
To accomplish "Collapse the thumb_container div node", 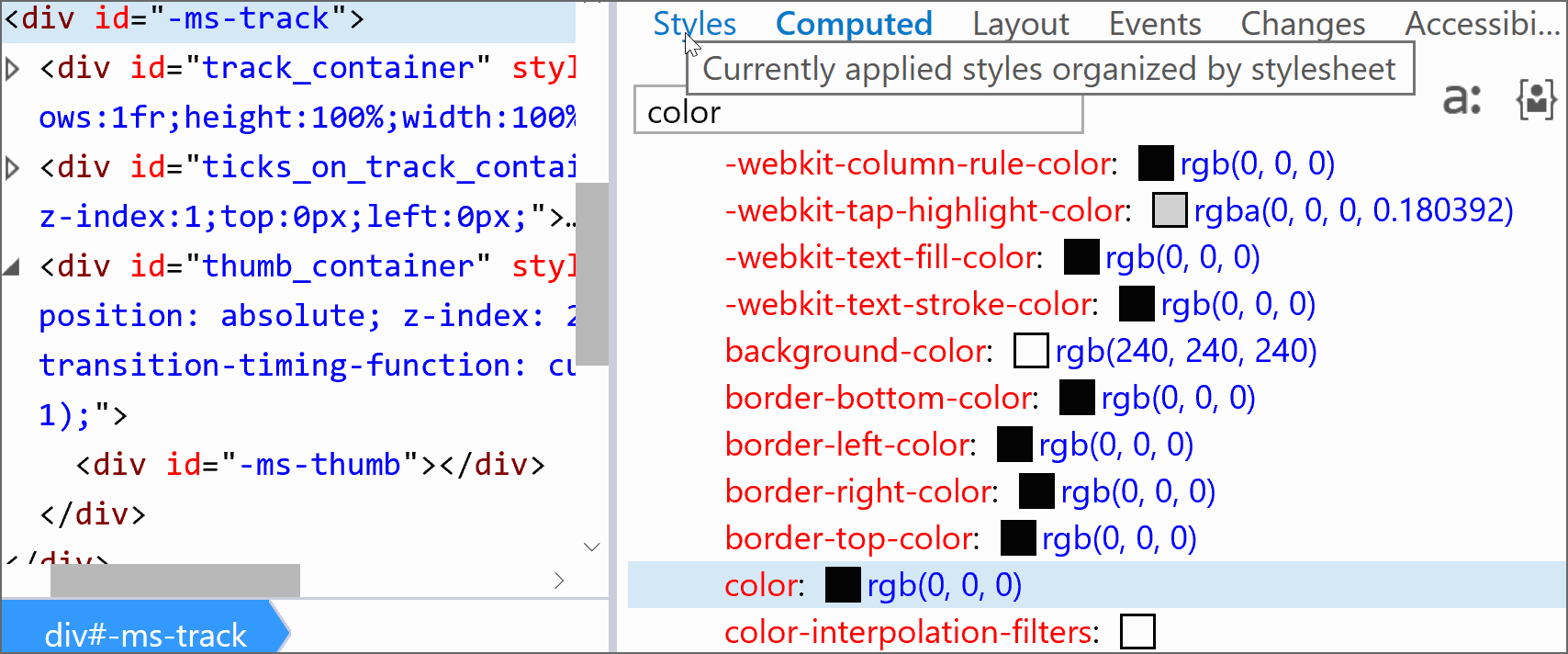I will pos(13,267).
